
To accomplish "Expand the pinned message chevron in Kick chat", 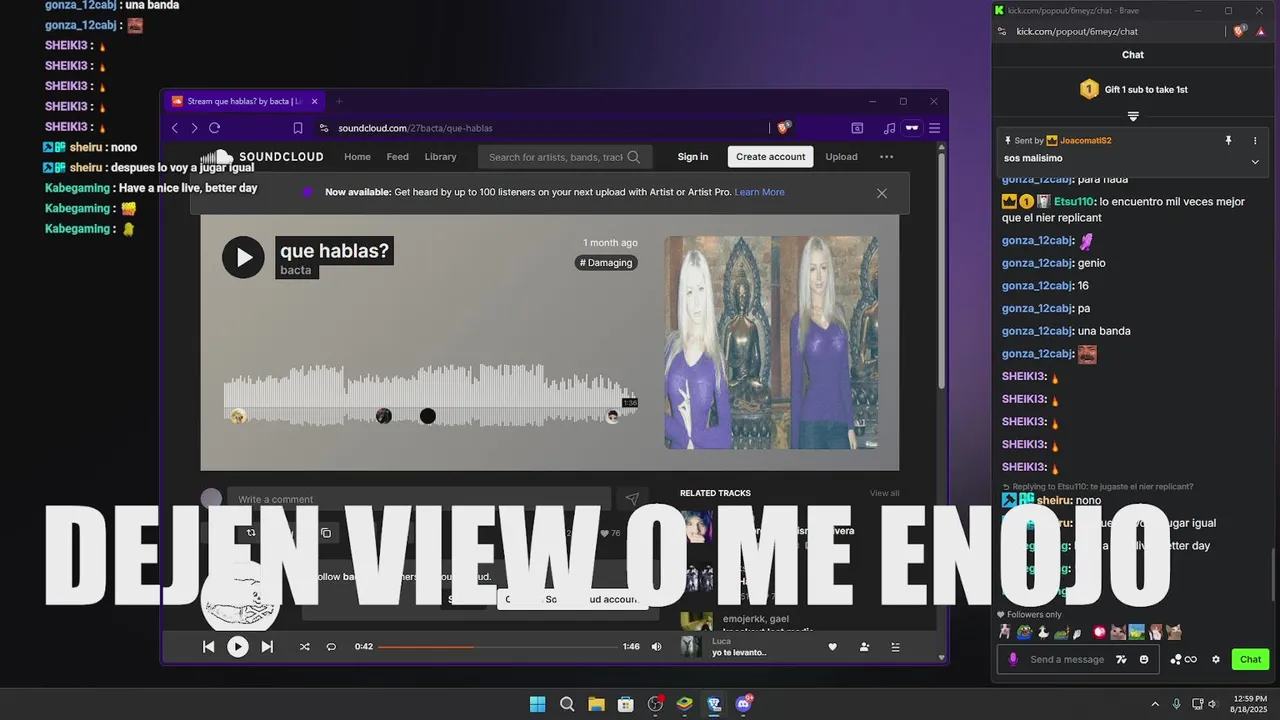I will click(1255, 161).
